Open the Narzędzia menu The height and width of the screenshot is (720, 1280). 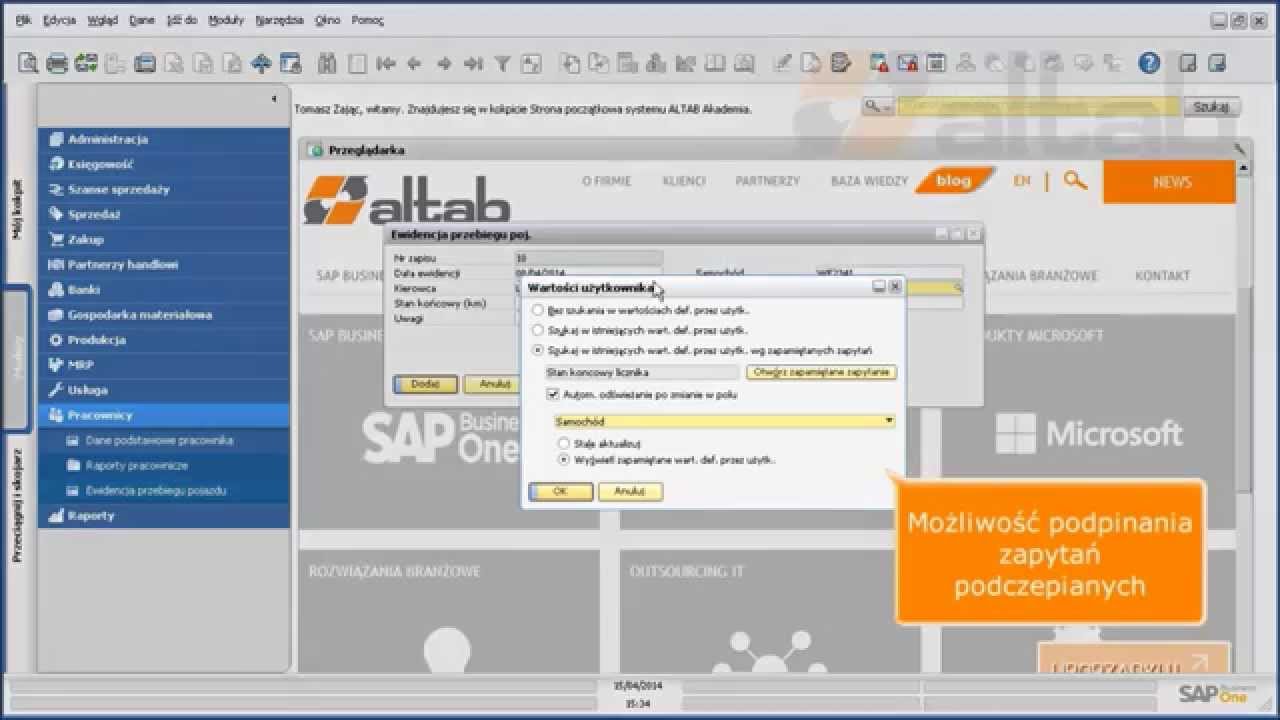click(x=279, y=20)
